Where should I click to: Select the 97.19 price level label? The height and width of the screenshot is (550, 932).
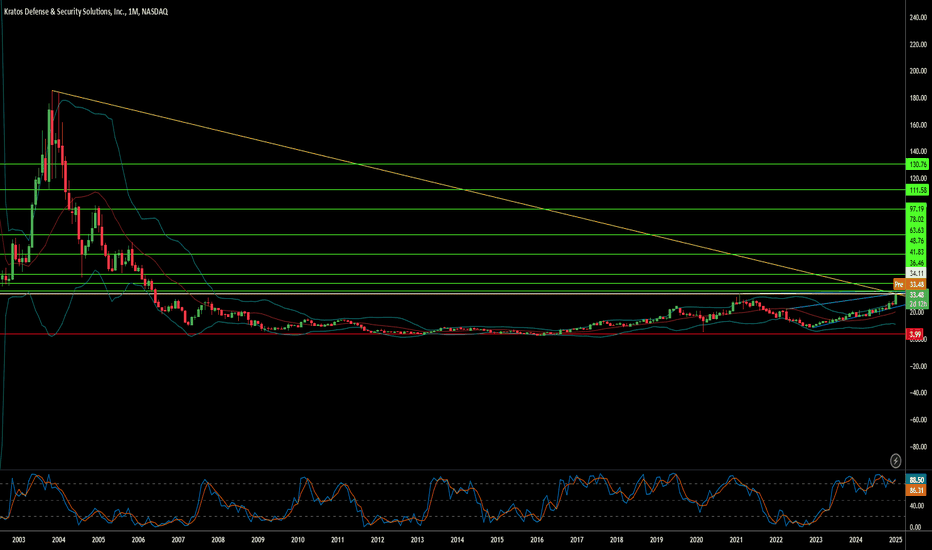[918, 209]
